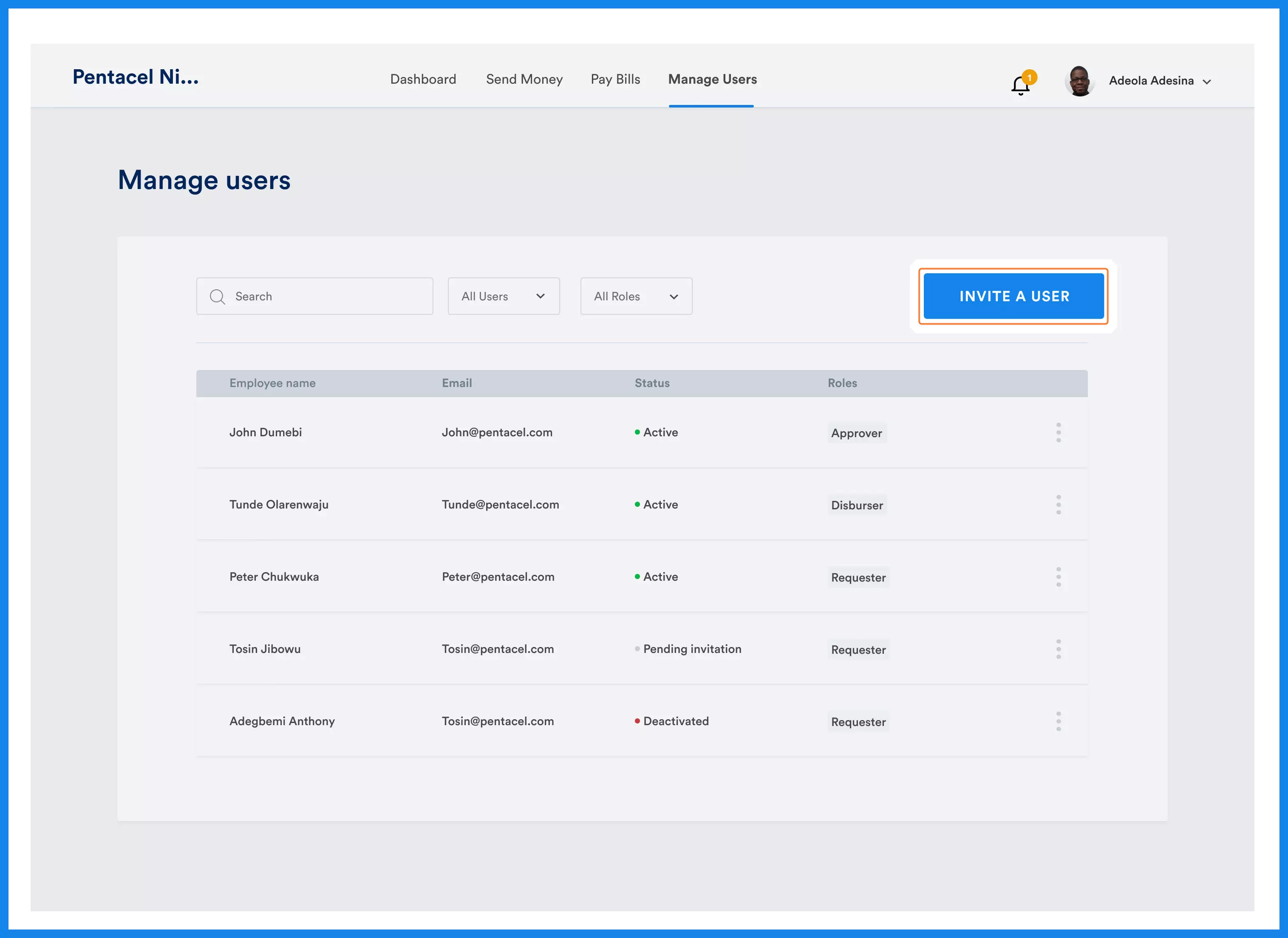The width and height of the screenshot is (1288, 938).
Task: Click the Pentacel Ni... company logo text
Action: tap(136, 77)
